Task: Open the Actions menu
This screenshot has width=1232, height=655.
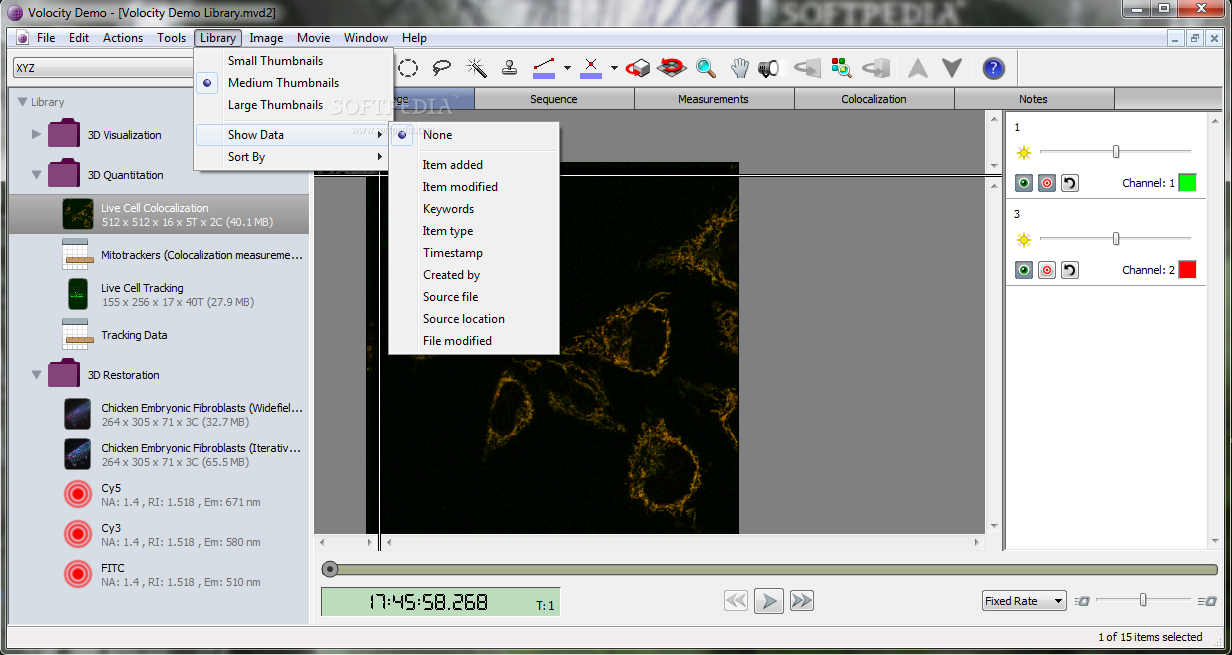Action: pyautogui.click(x=123, y=38)
